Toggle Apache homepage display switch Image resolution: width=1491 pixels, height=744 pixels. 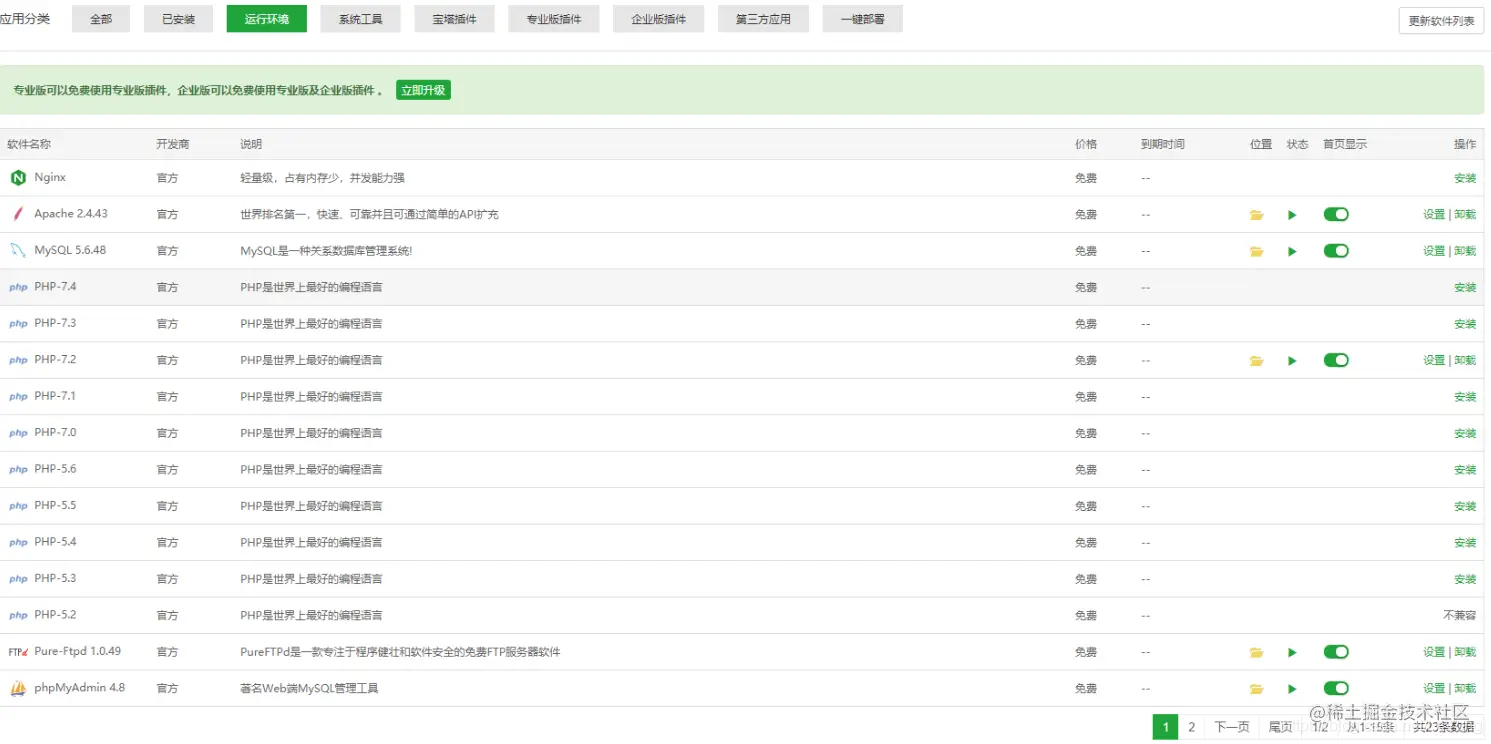(1336, 214)
